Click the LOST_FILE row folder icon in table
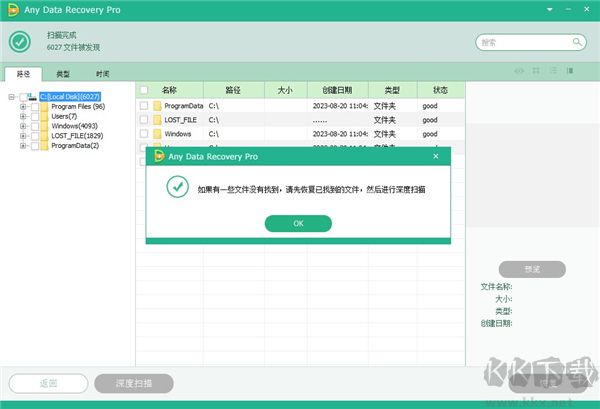This screenshot has width=600, height=409. click(157, 120)
